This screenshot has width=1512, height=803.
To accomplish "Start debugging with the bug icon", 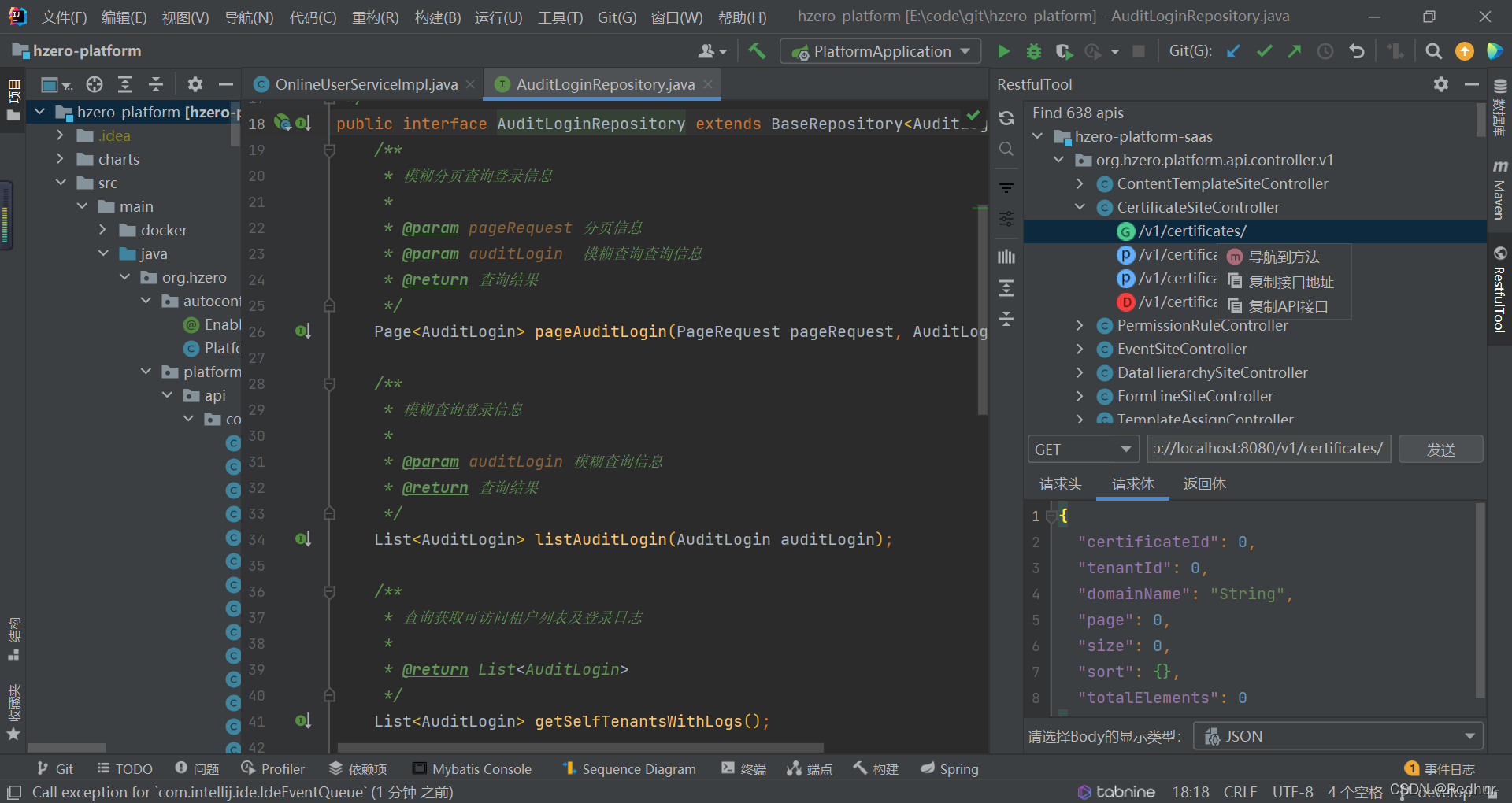I will click(x=1034, y=51).
